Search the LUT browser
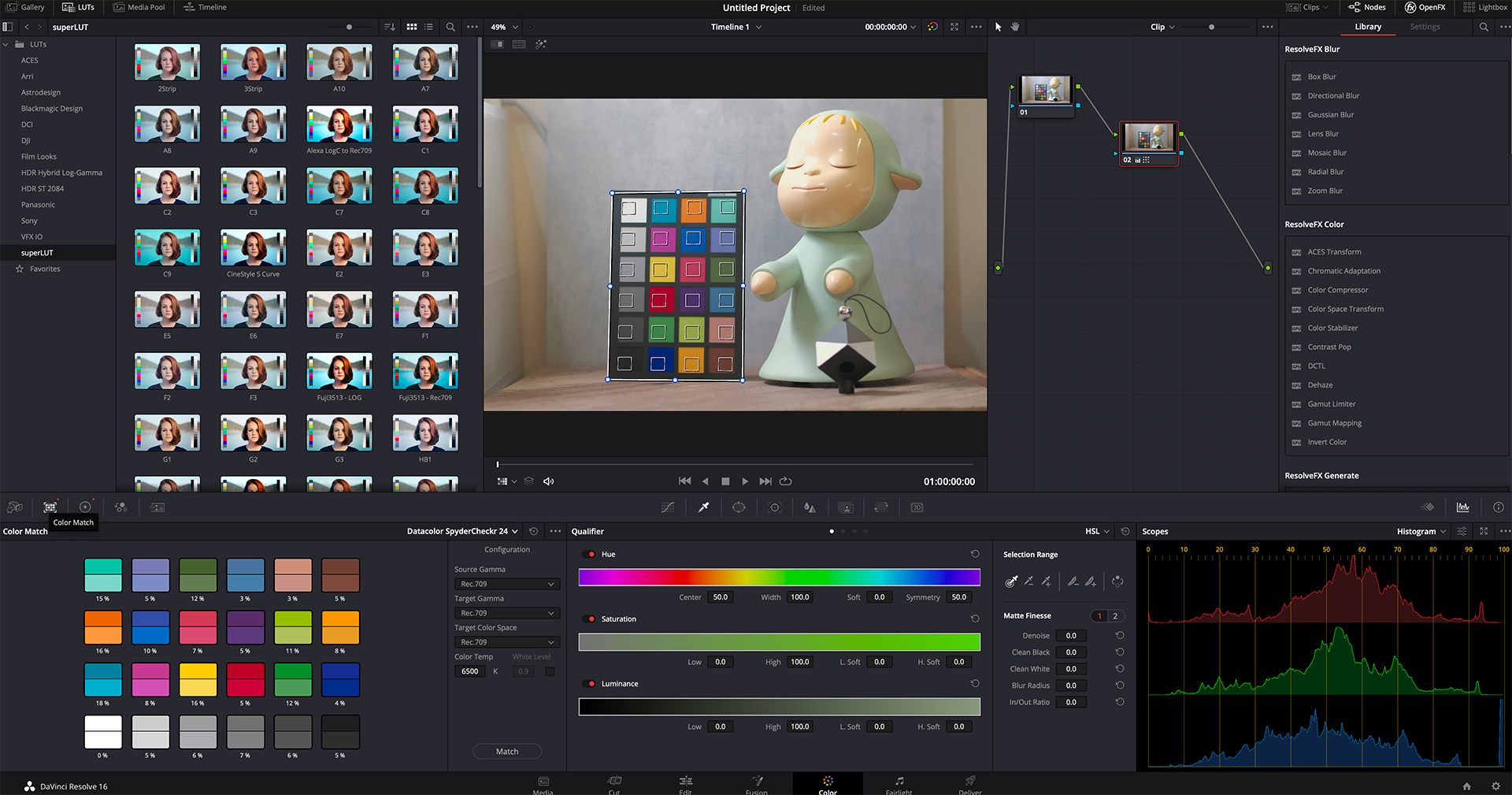This screenshot has width=1512, height=795. [450, 27]
